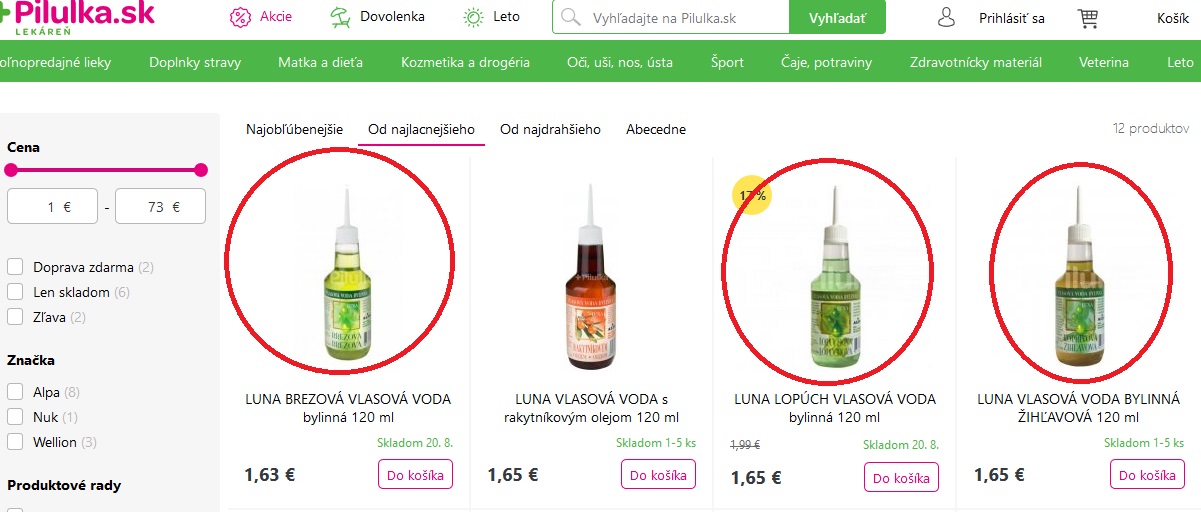Click the 17% discount badge
This screenshot has height=512, width=1201.
(x=751, y=195)
